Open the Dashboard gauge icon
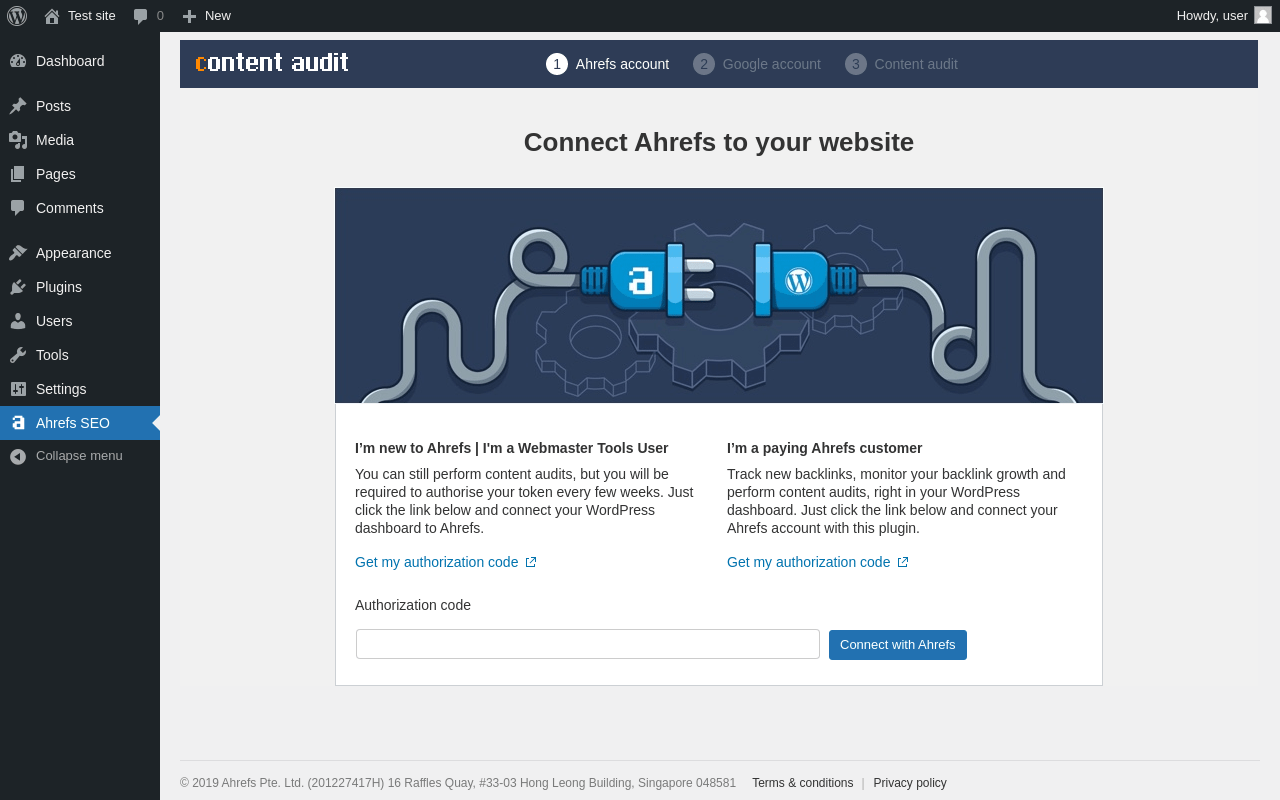This screenshot has width=1280, height=800. (x=18, y=61)
